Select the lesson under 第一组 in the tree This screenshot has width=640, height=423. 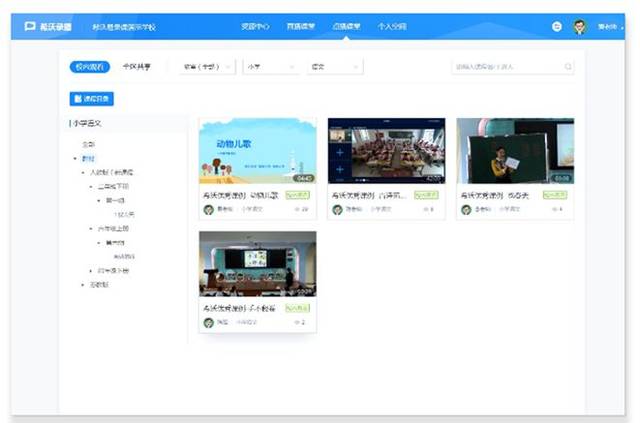124,215
